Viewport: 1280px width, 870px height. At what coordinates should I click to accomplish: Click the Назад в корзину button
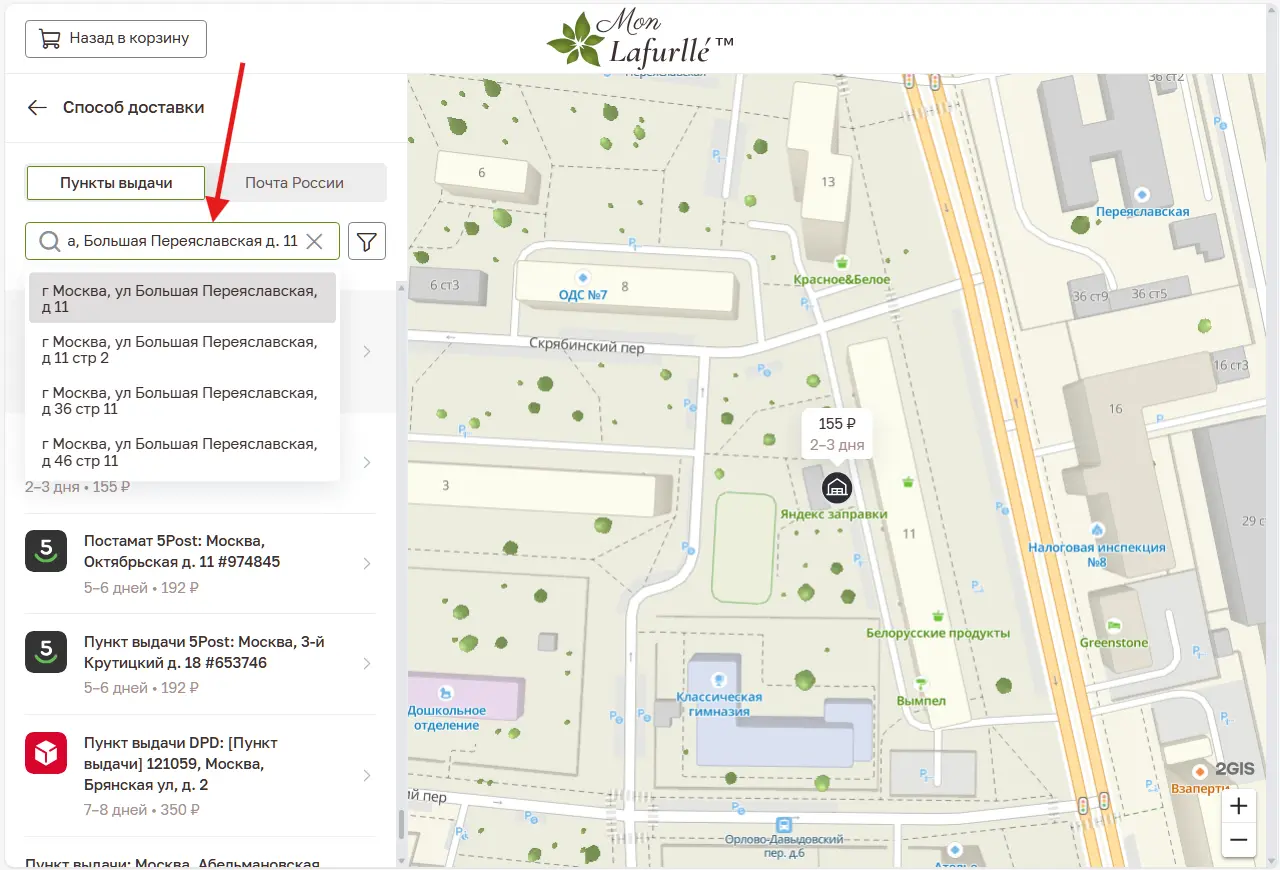coord(115,39)
